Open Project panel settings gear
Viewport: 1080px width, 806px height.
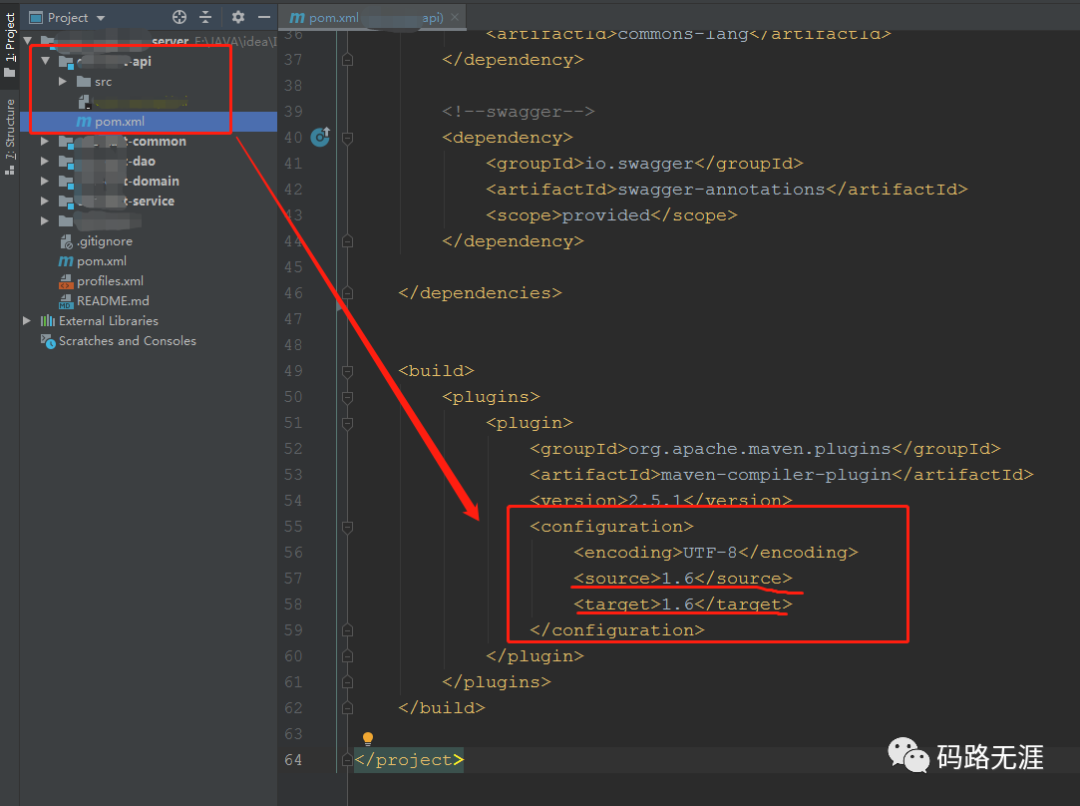tap(238, 17)
